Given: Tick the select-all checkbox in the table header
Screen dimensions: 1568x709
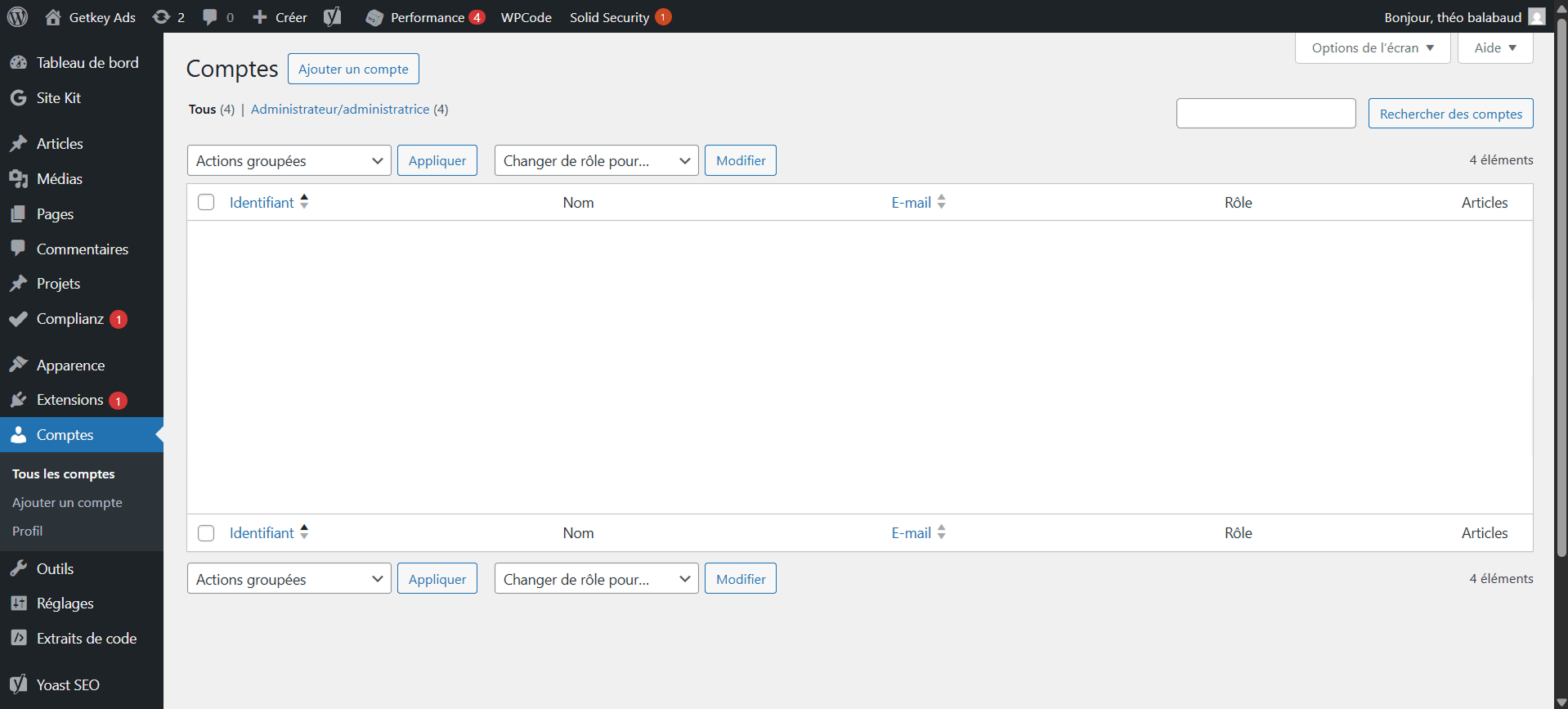Looking at the screenshot, I should (x=206, y=202).
